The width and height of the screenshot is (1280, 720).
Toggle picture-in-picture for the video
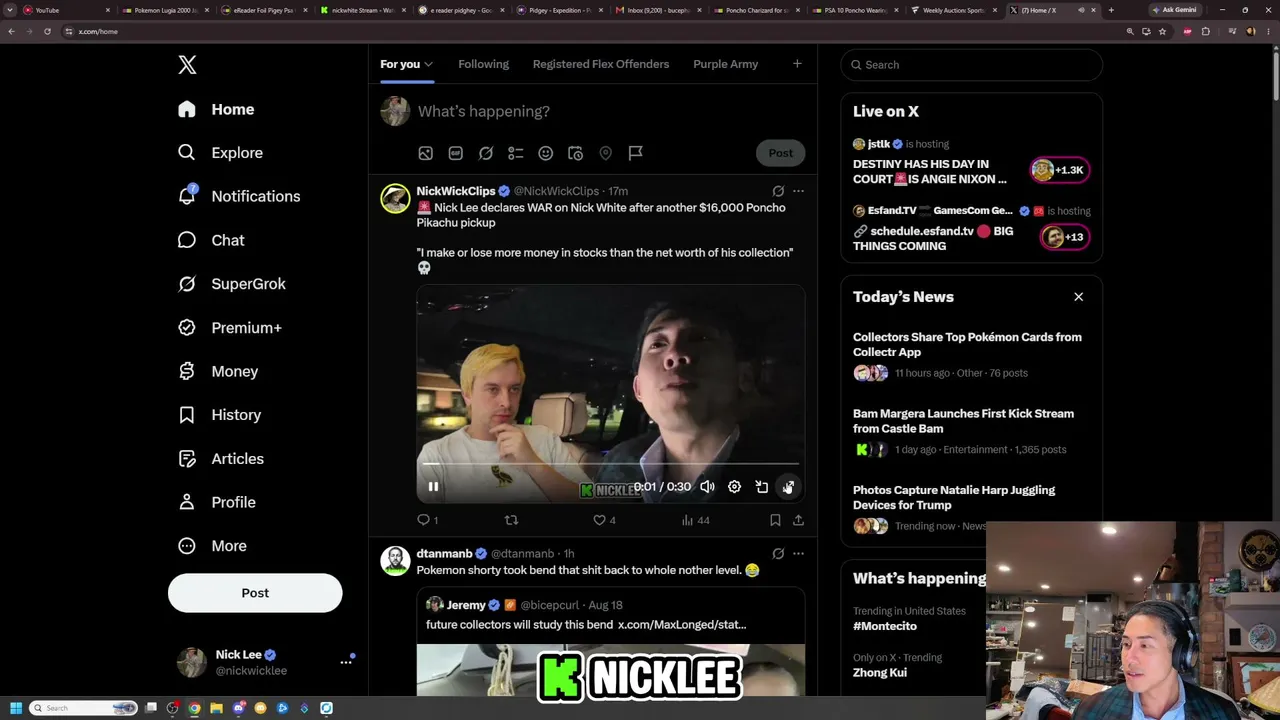point(761,487)
